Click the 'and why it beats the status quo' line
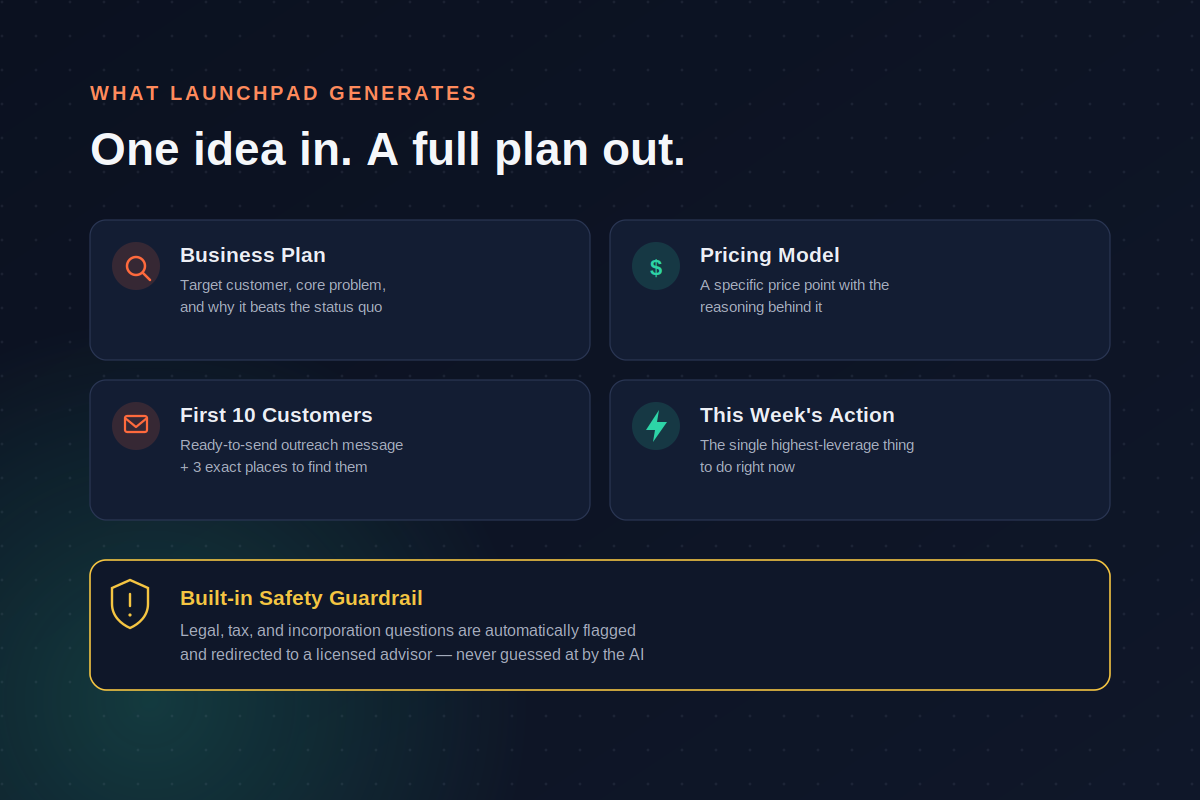Screen dimensions: 1200x800 [x=281, y=307]
